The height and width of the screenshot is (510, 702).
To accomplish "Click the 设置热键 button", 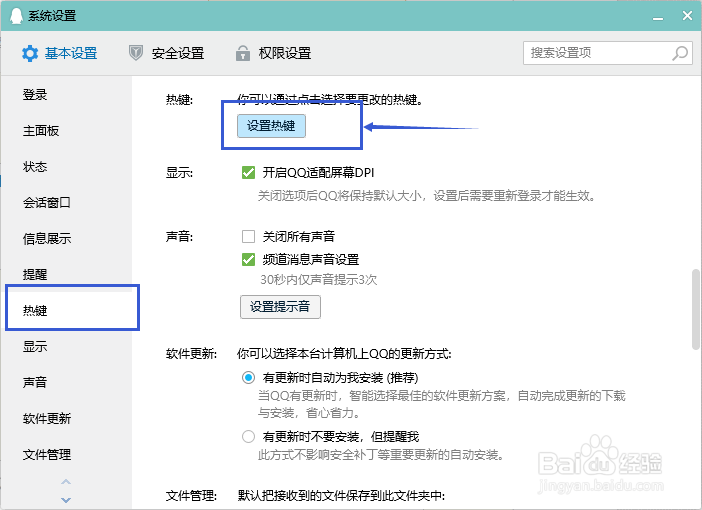I will pyautogui.click(x=271, y=126).
